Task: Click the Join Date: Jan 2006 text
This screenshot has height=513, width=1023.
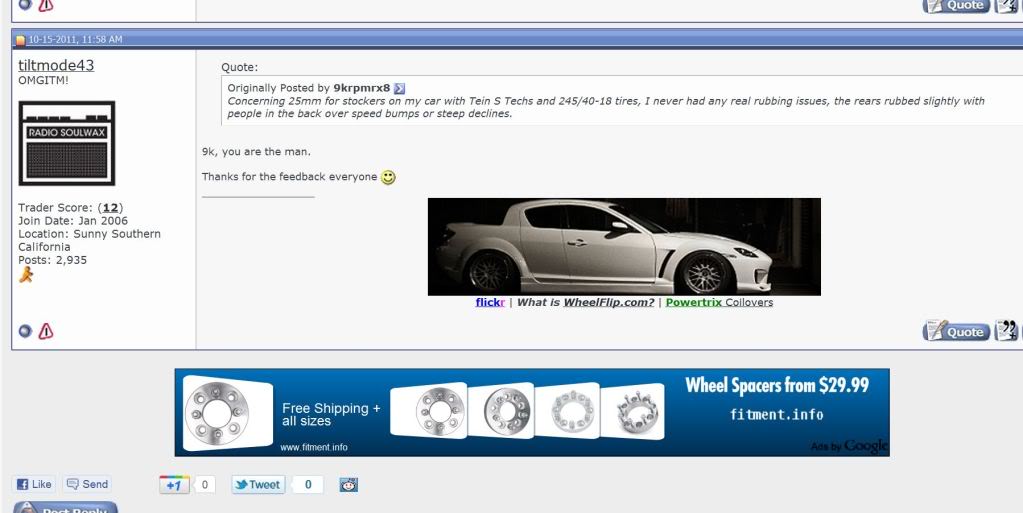Action: click(x=73, y=221)
